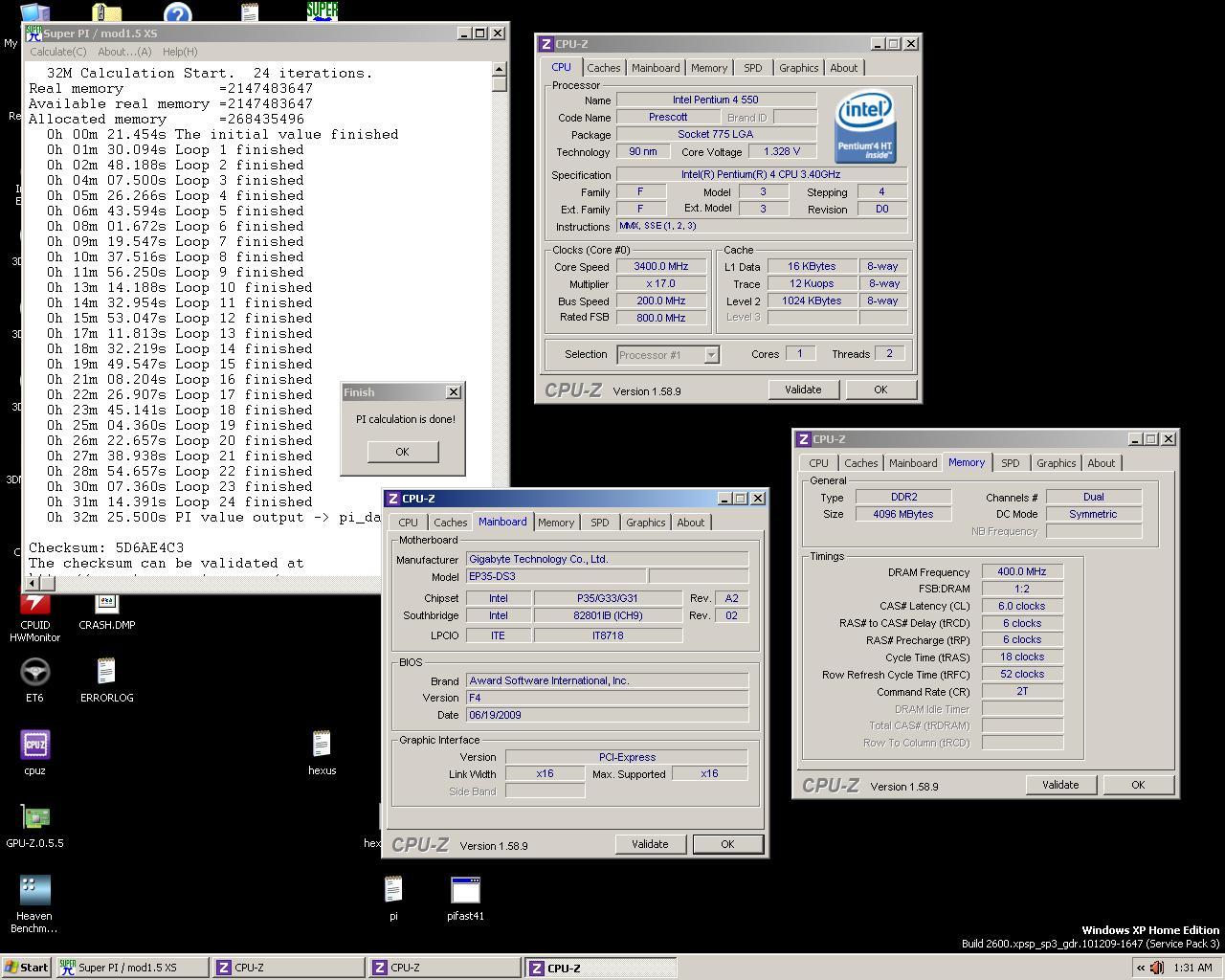Click OK in CPU-Z Memory window
The height and width of the screenshot is (980, 1225).
pyautogui.click(x=1138, y=785)
